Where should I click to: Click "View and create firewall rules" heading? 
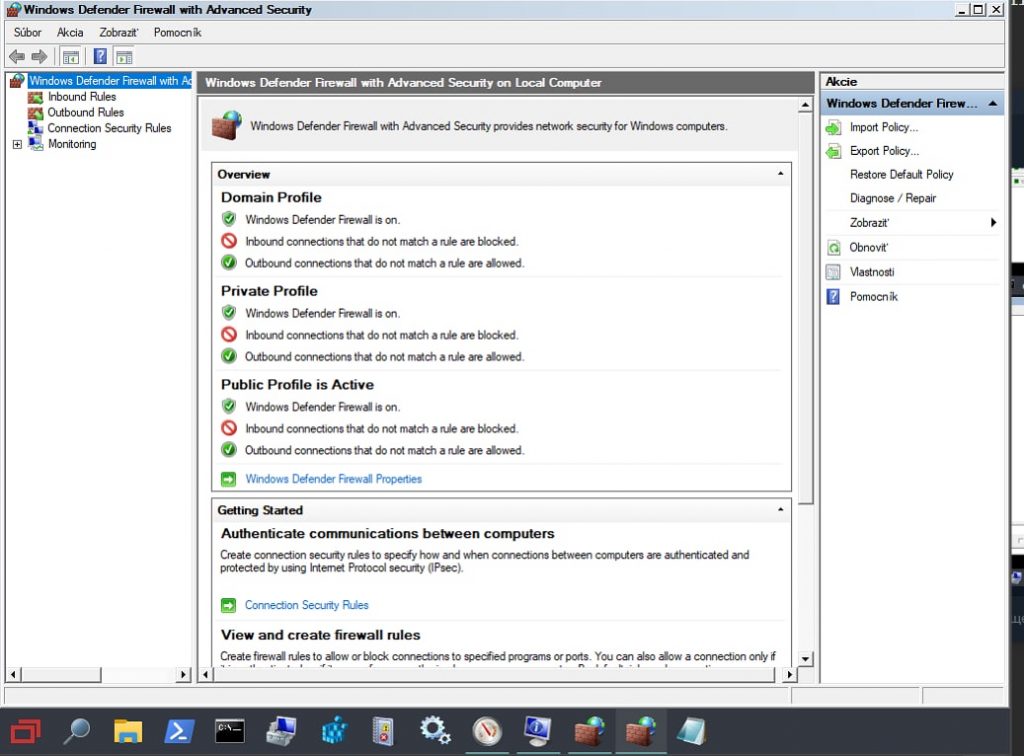coord(320,635)
